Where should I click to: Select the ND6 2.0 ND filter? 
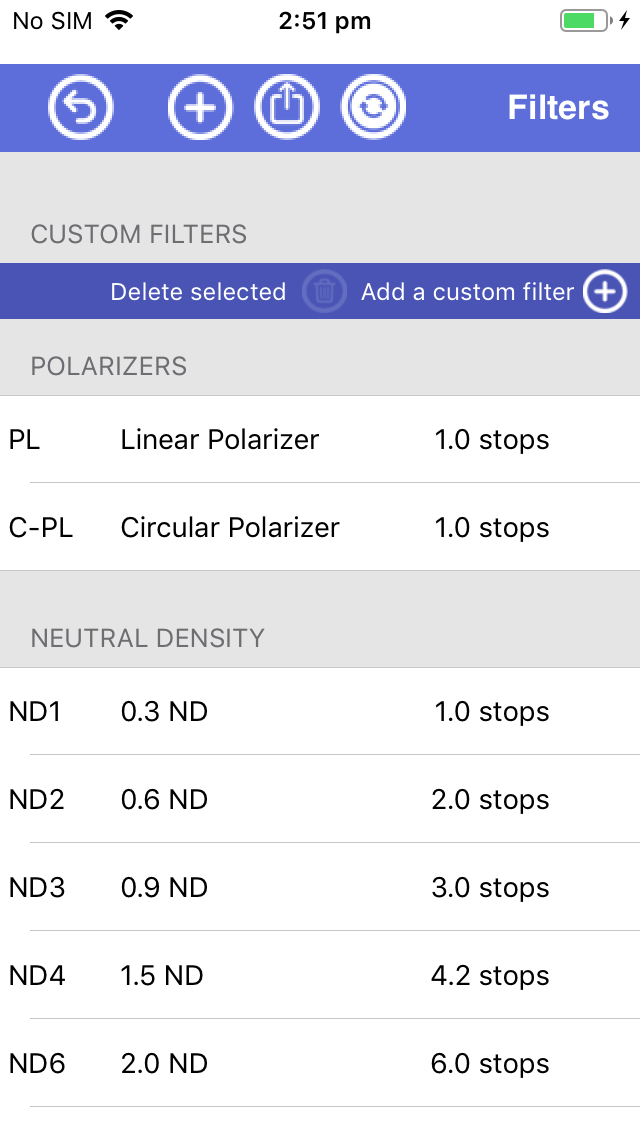pyautogui.click(x=320, y=1064)
